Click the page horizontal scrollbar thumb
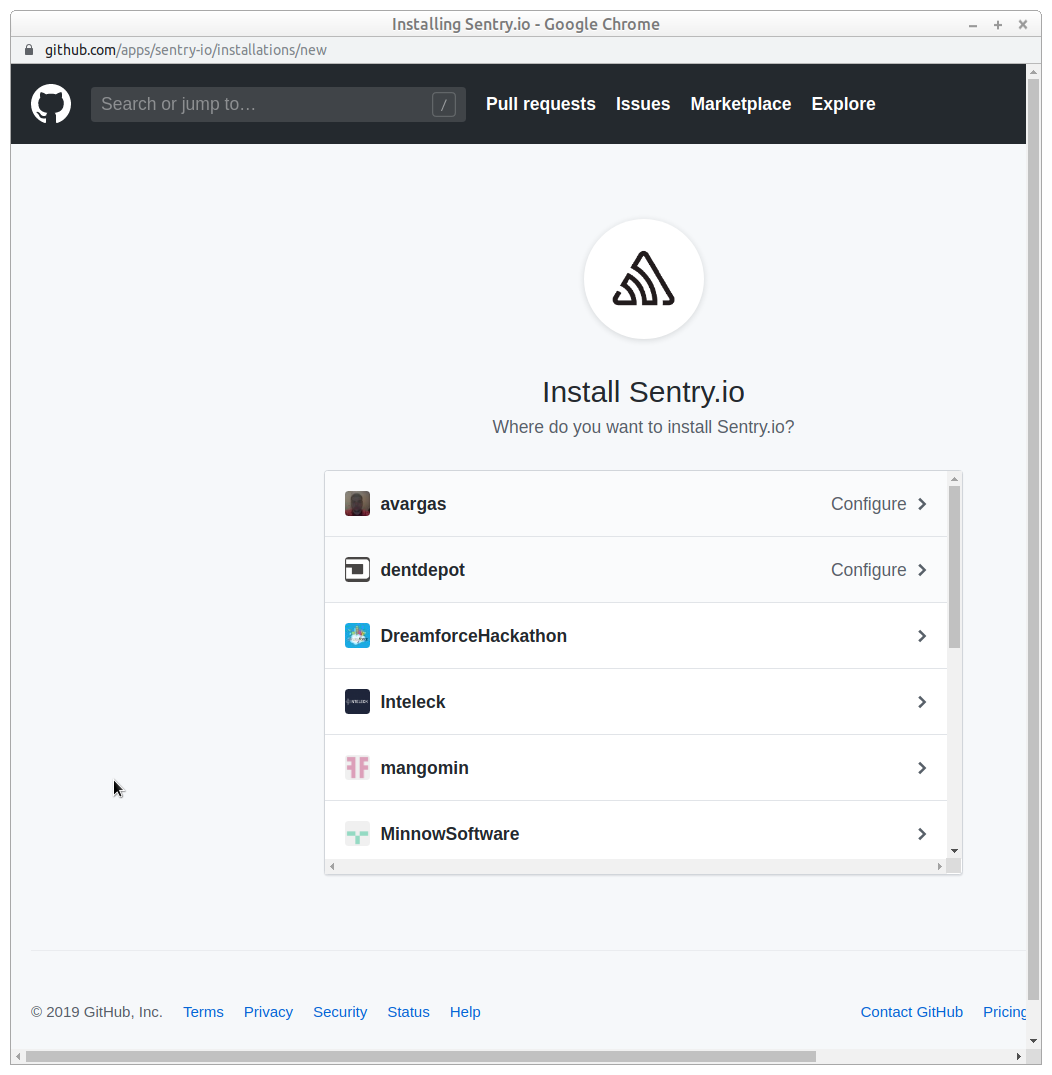 click(421, 1056)
